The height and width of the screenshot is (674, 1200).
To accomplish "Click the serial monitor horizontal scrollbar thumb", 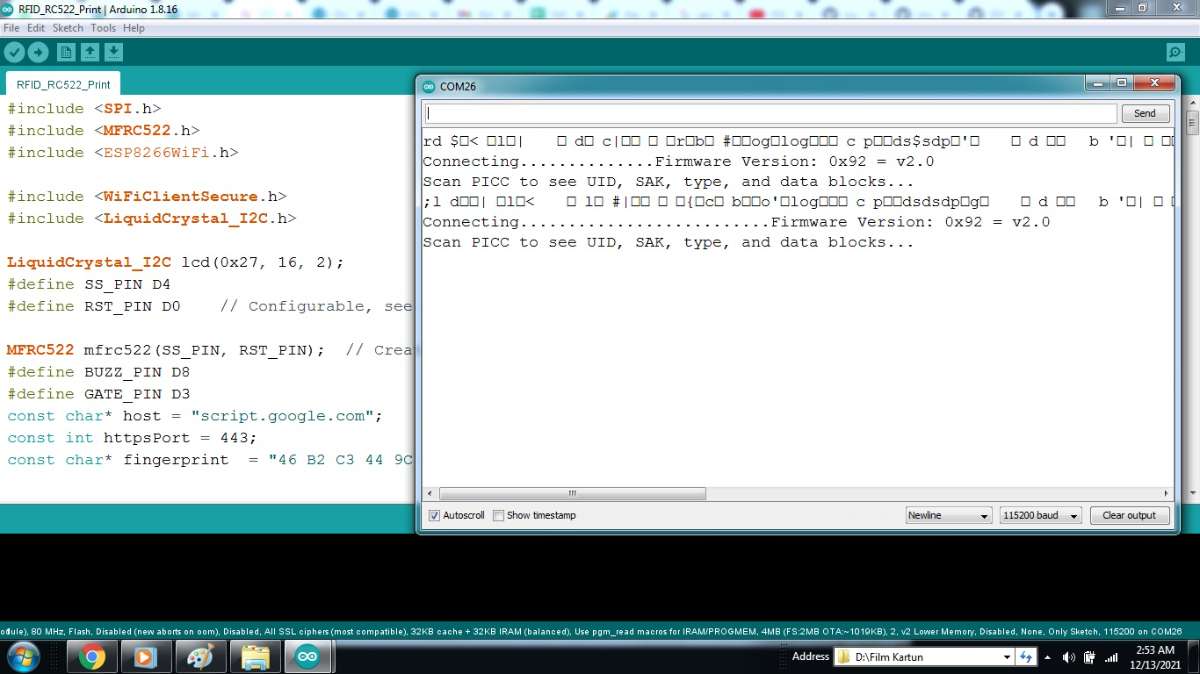I will [x=572, y=494].
